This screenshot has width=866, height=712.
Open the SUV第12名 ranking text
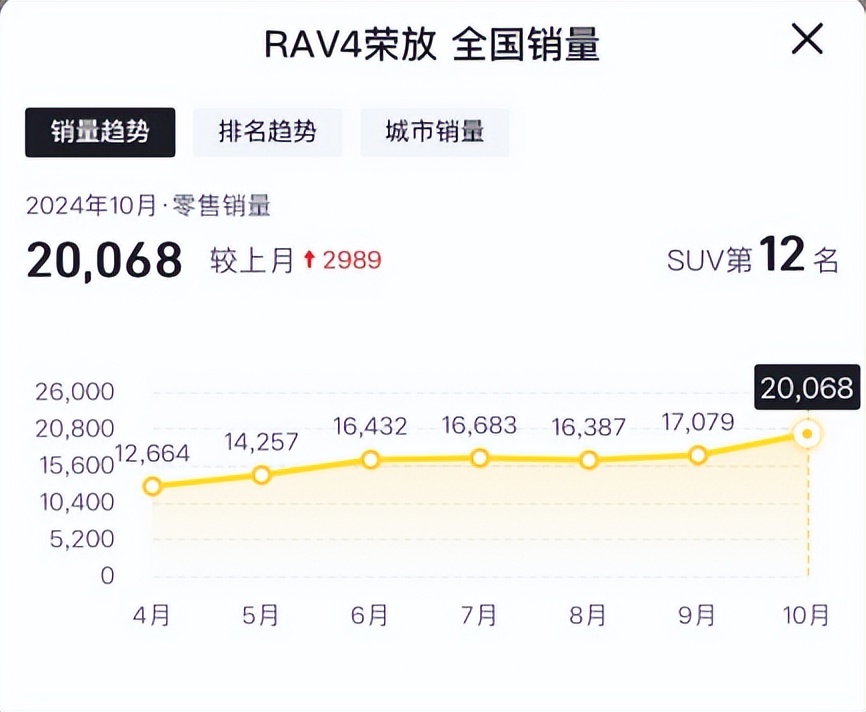752,259
